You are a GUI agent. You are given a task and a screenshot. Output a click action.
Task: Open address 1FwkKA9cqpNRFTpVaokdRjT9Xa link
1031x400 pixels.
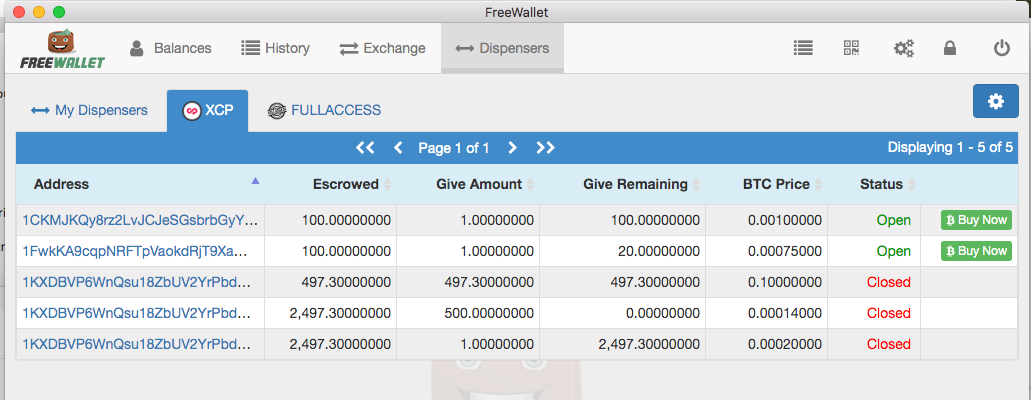coord(135,251)
